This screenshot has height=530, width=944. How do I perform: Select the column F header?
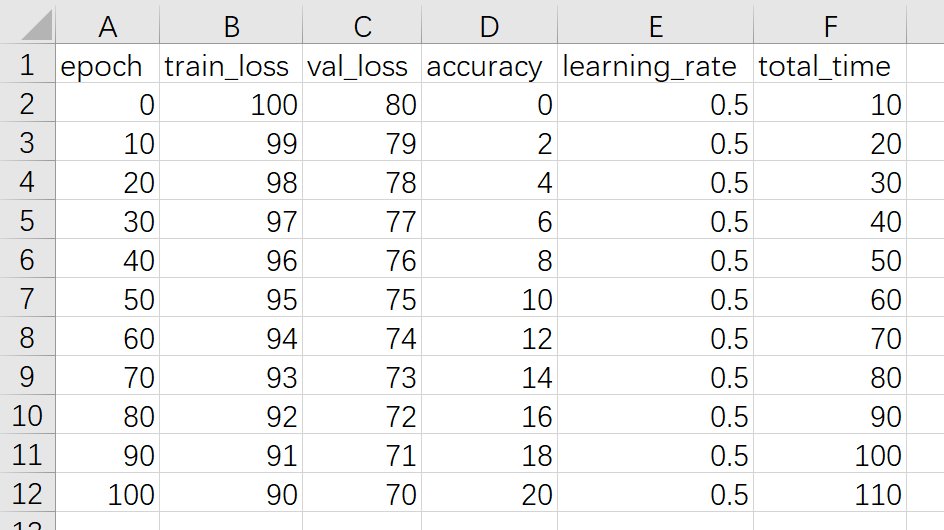(x=829, y=25)
